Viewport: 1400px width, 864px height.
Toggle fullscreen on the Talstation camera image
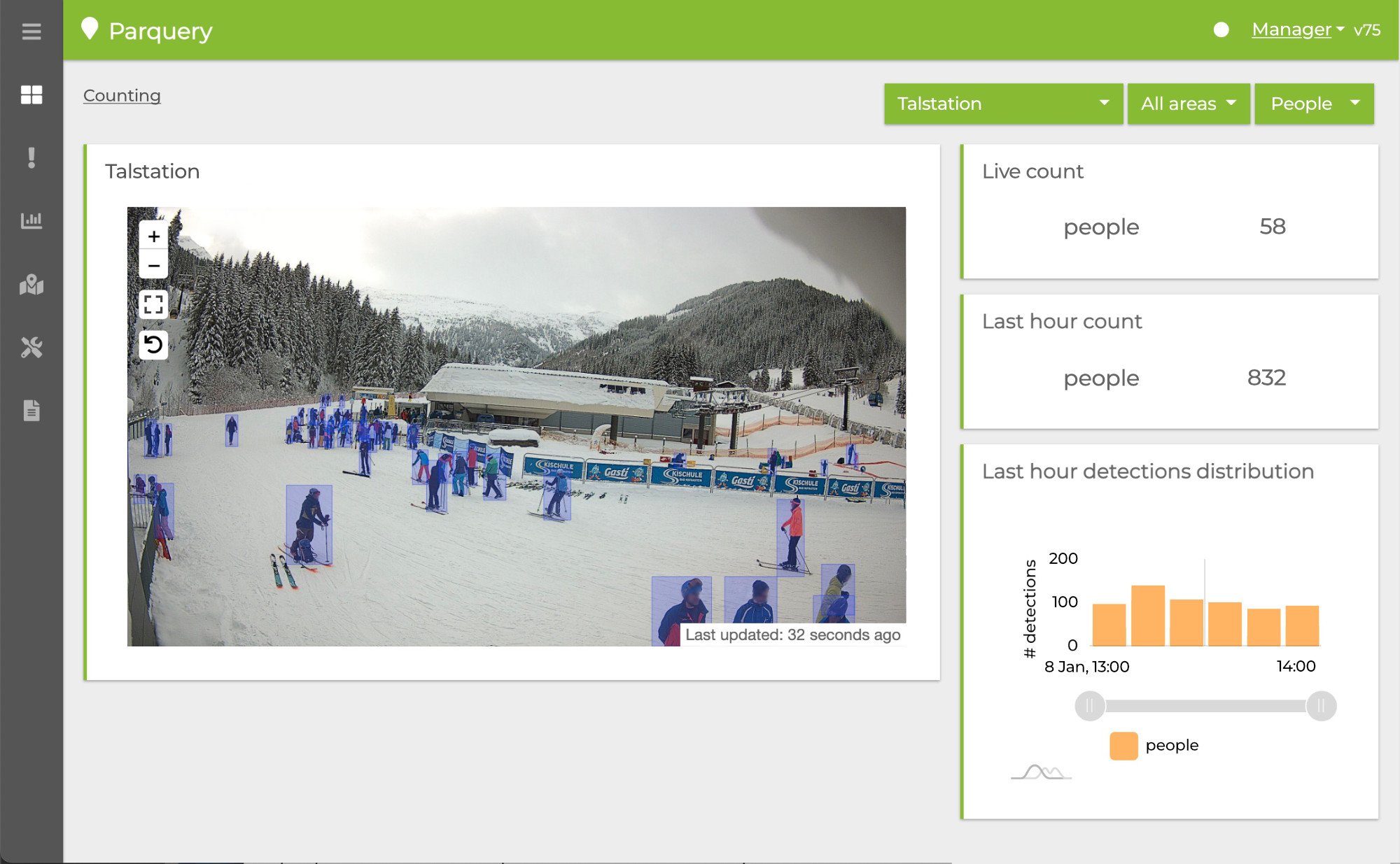pyautogui.click(x=153, y=304)
